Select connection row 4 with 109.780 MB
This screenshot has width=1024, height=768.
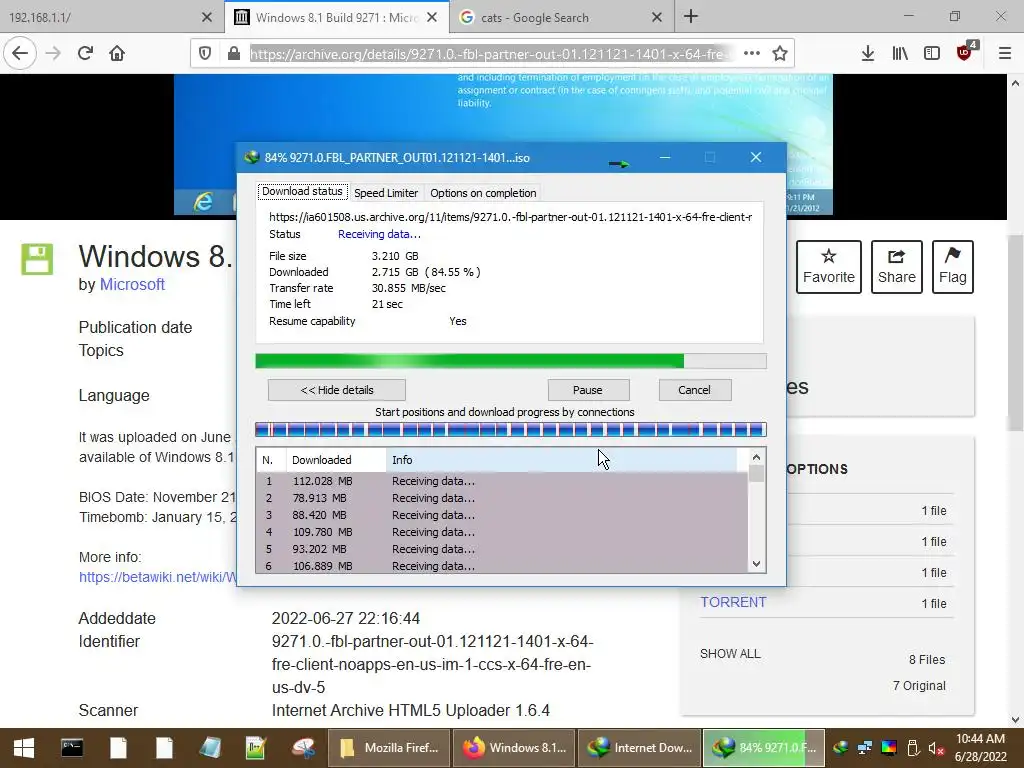point(502,532)
